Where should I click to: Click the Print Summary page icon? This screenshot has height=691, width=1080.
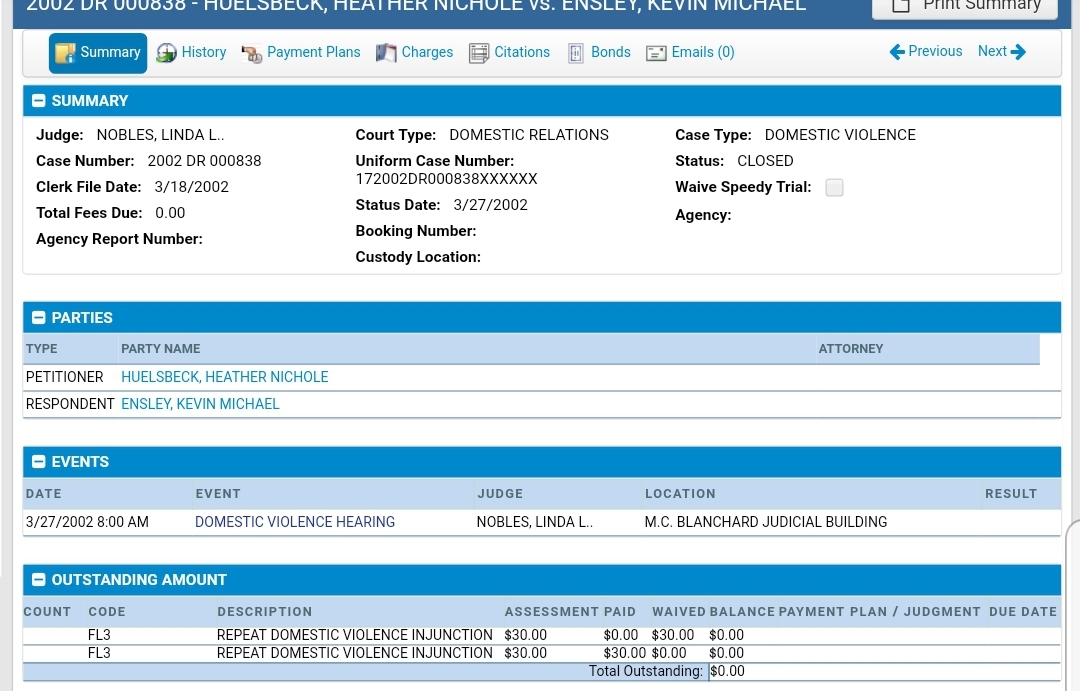click(x=901, y=6)
